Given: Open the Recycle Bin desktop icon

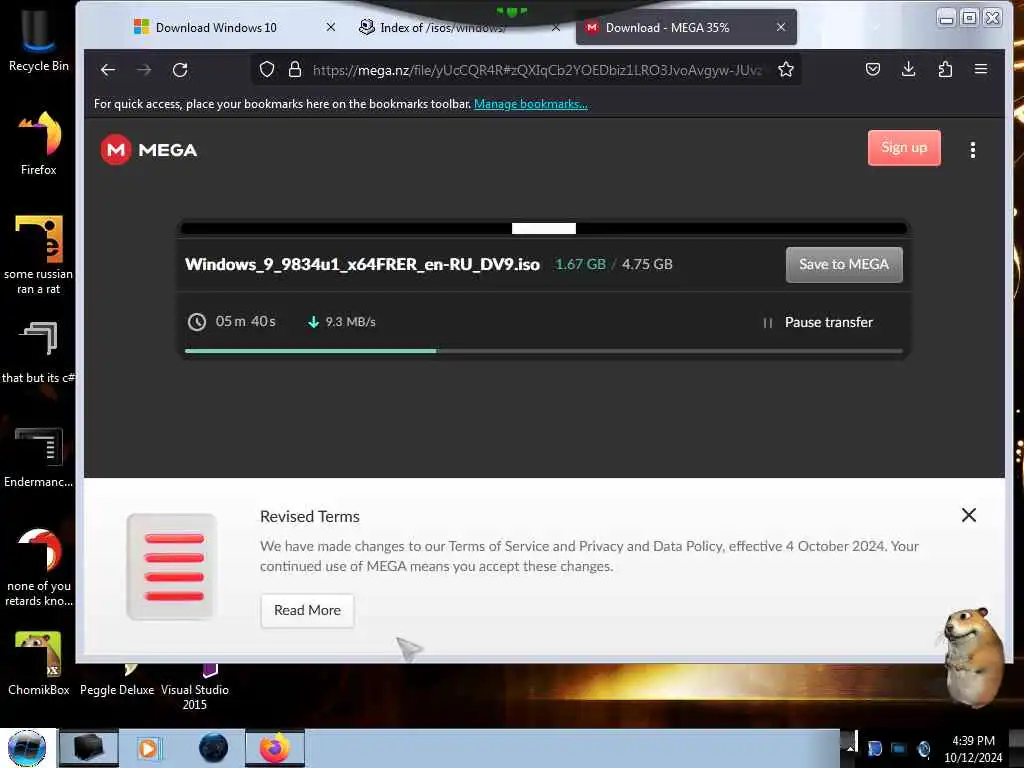Looking at the screenshot, I should pos(39,40).
